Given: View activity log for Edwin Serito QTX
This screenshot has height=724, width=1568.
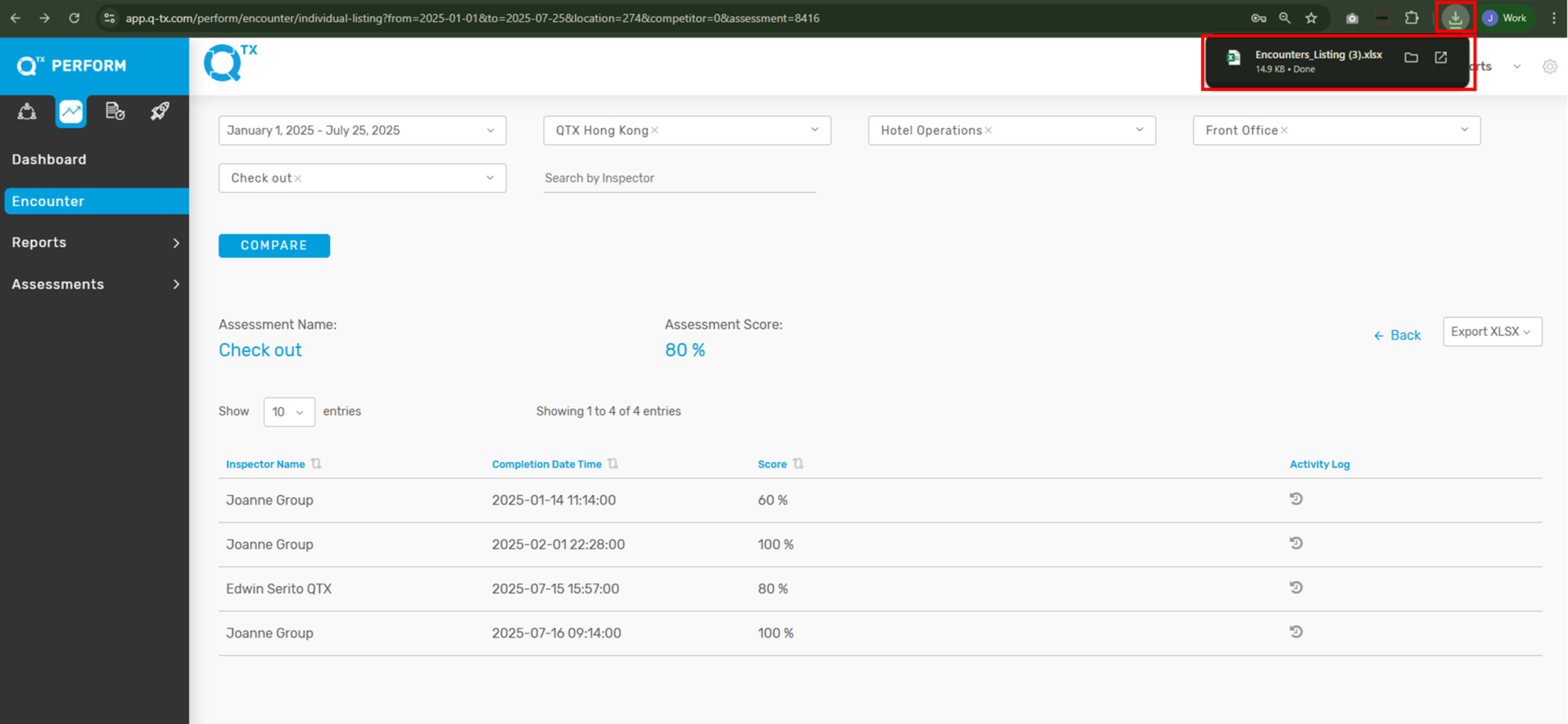Looking at the screenshot, I should [1296, 588].
